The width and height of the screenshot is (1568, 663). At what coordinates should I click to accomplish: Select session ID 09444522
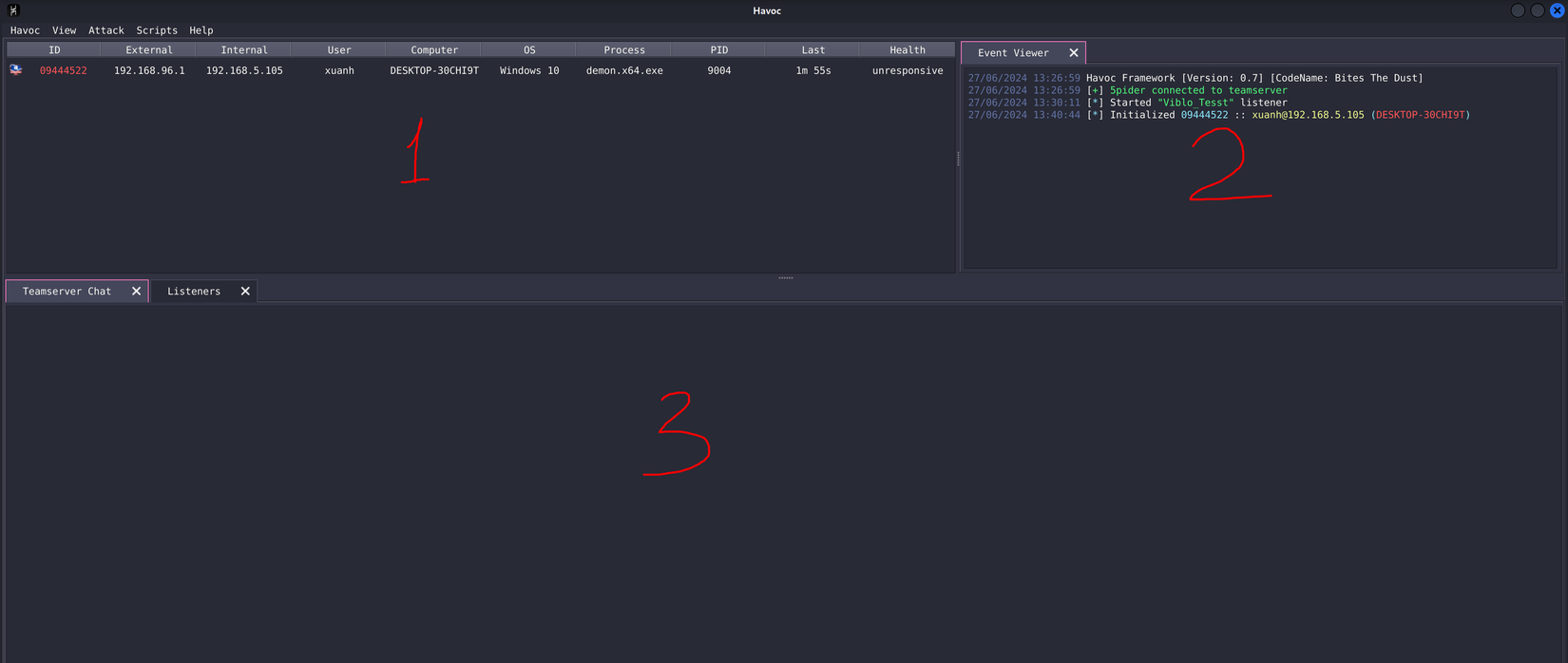click(64, 70)
